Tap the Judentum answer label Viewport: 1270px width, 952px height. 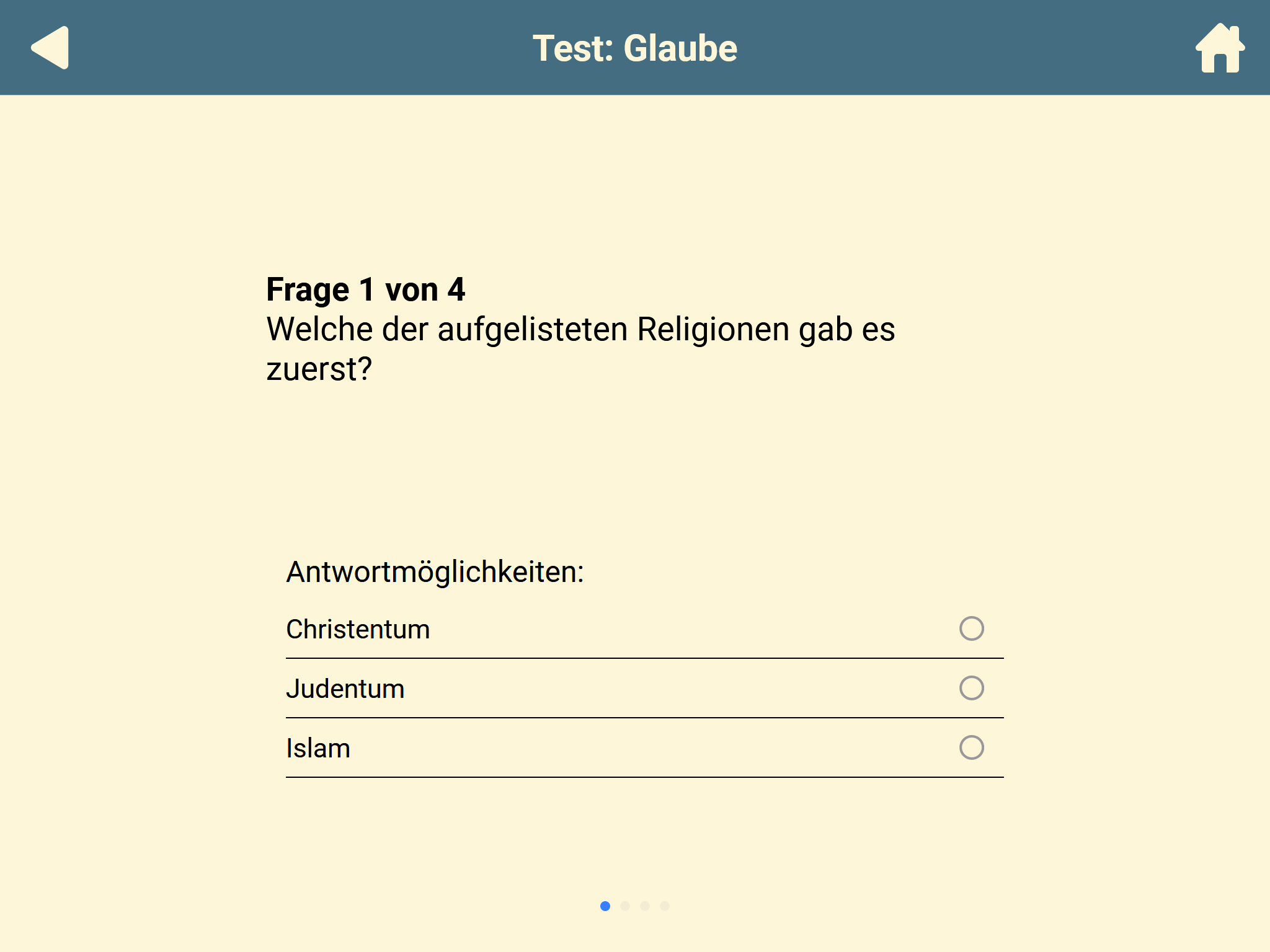345,689
